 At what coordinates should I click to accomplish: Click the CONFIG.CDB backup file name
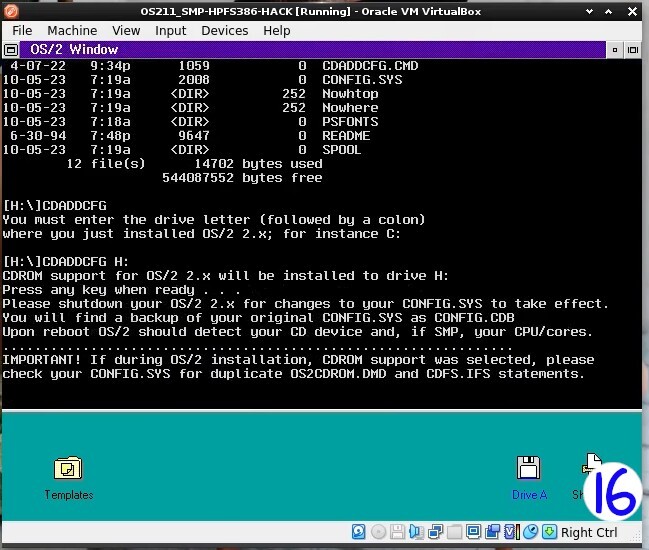click(474, 318)
